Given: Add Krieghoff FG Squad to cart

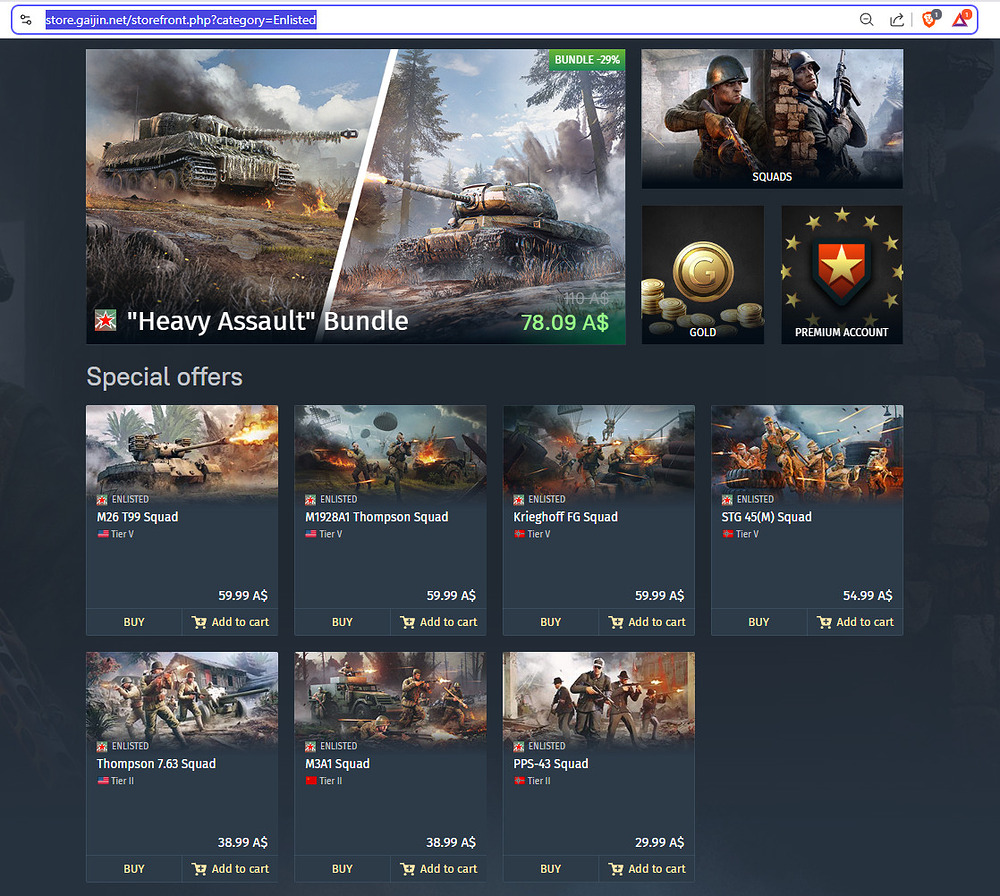Looking at the screenshot, I should click(x=647, y=622).
